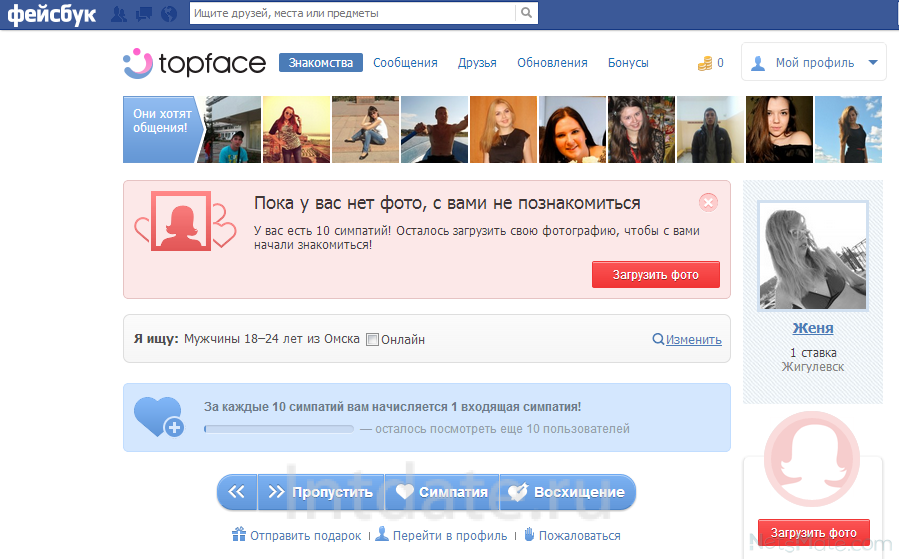Go to the Сообщения tab

tap(405, 62)
